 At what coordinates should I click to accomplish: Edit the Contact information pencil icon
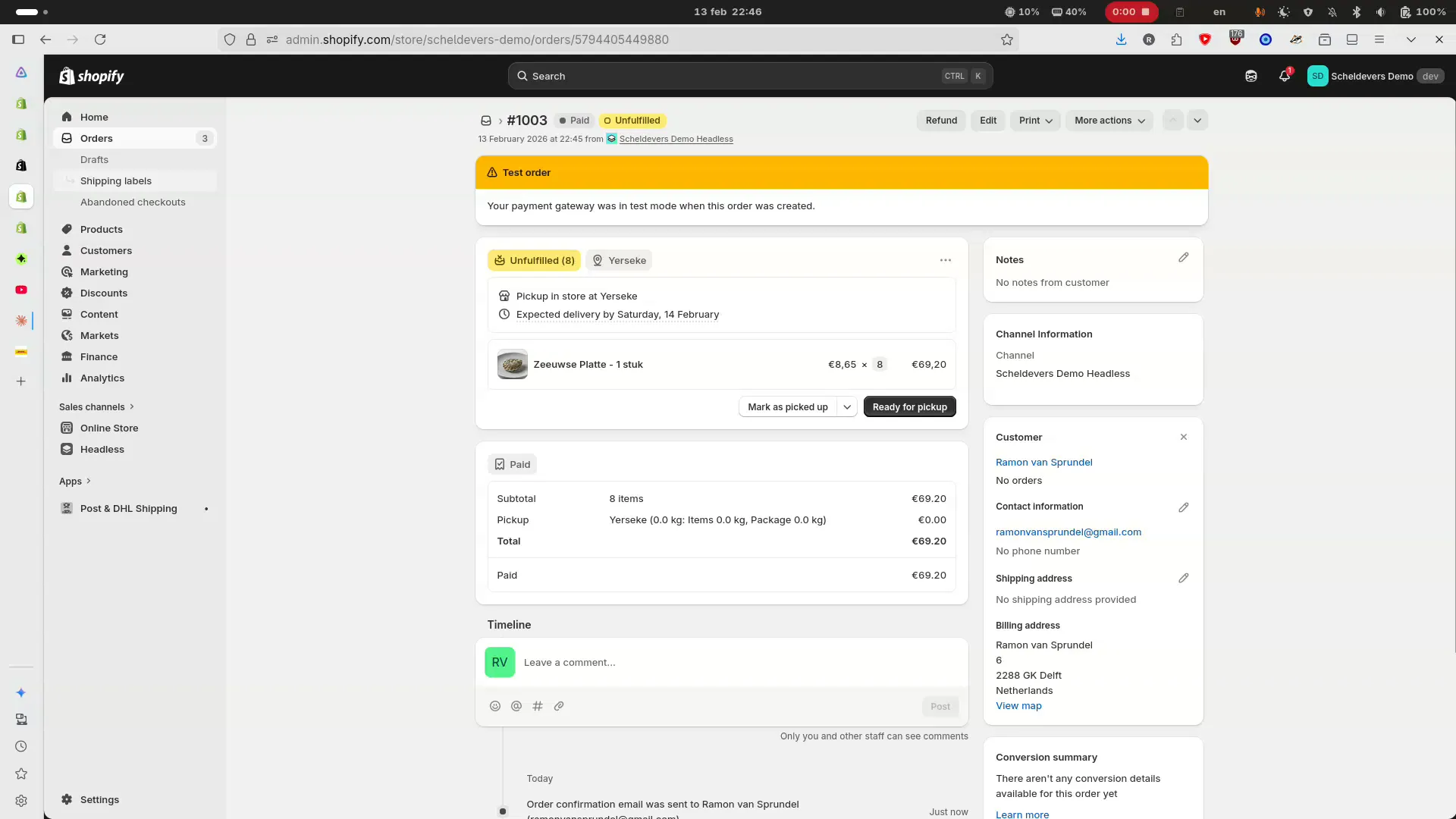coord(1184,507)
